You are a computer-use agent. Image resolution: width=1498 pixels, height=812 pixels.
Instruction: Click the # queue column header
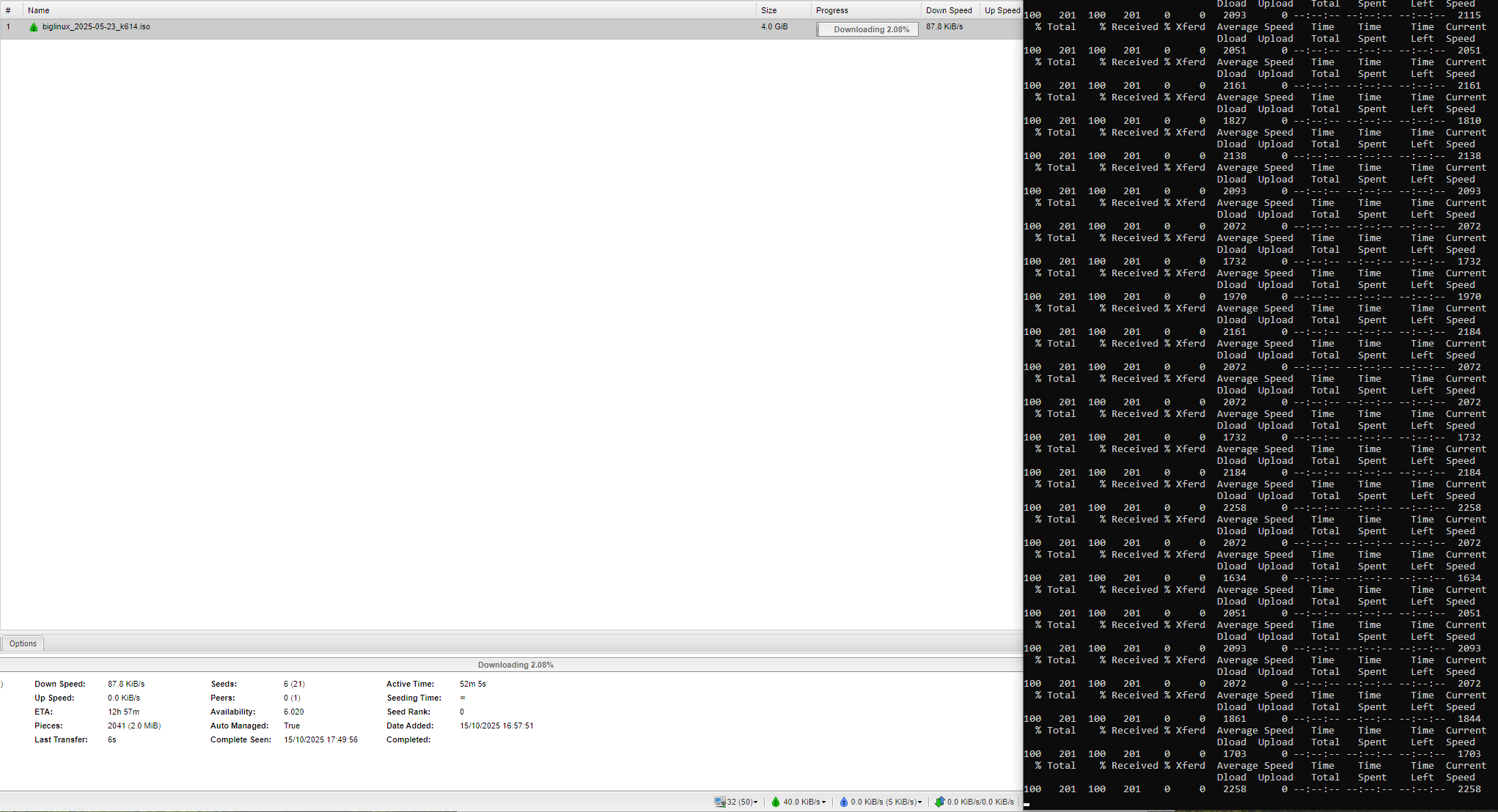click(x=8, y=10)
